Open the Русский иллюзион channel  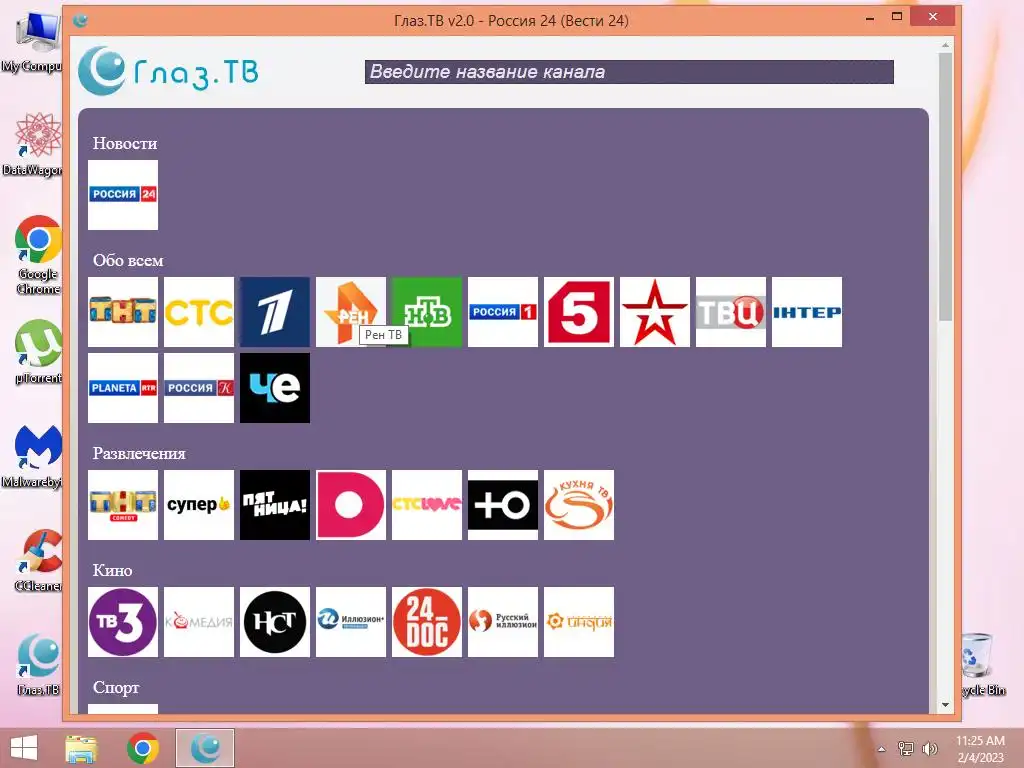[x=503, y=622]
